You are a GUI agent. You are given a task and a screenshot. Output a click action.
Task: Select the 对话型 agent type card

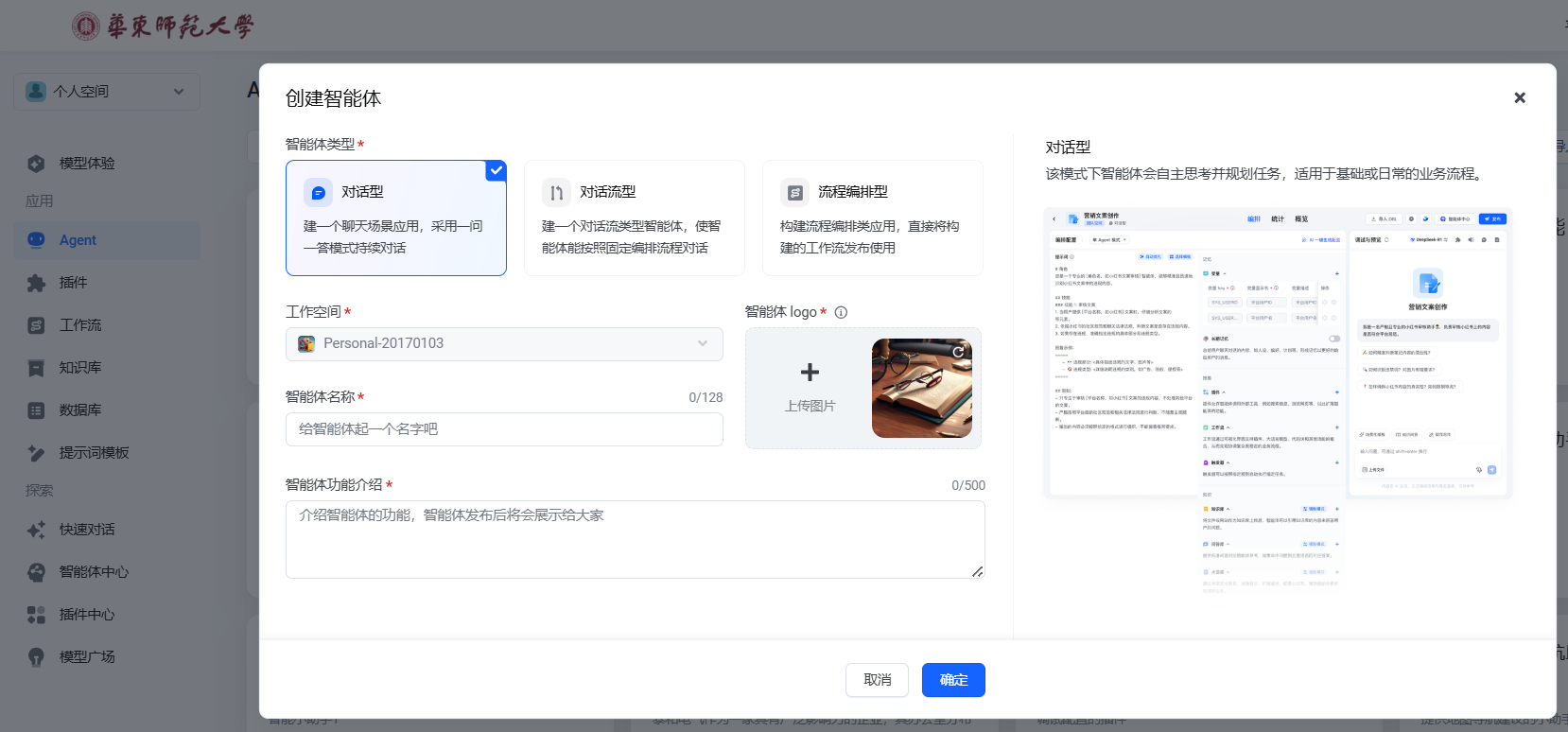[x=395, y=218]
